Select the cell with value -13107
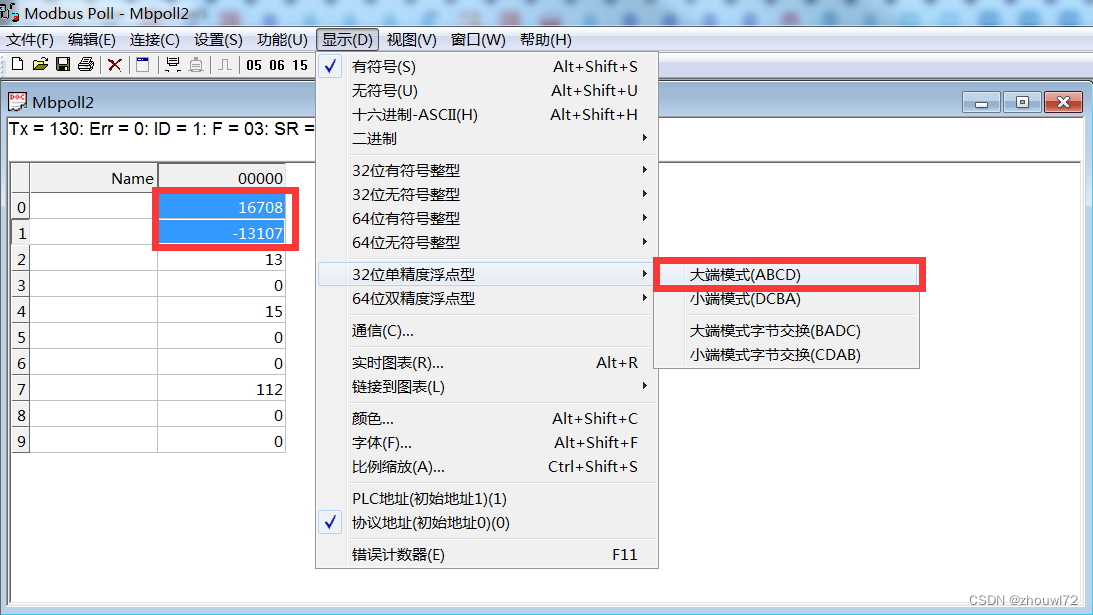This screenshot has height=615, width=1093. [222, 233]
